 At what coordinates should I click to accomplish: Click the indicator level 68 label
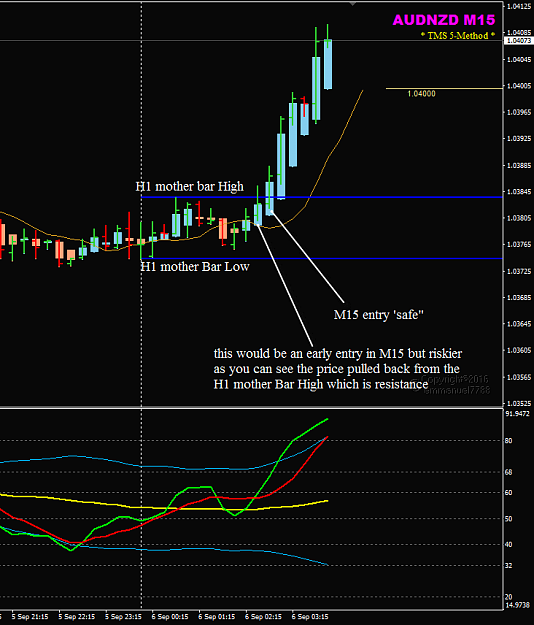tap(508, 472)
